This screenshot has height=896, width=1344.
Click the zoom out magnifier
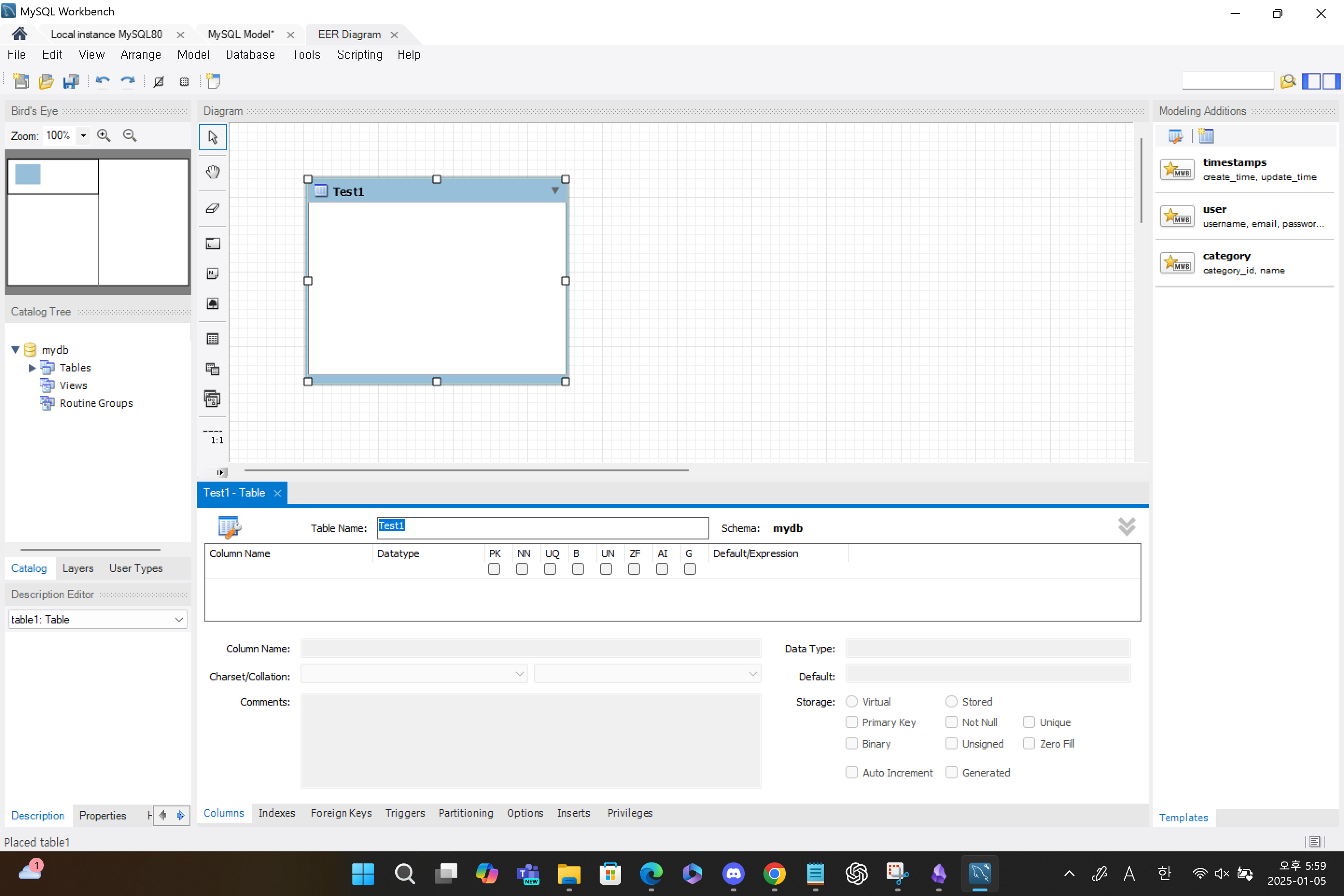[x=130, y=135]
